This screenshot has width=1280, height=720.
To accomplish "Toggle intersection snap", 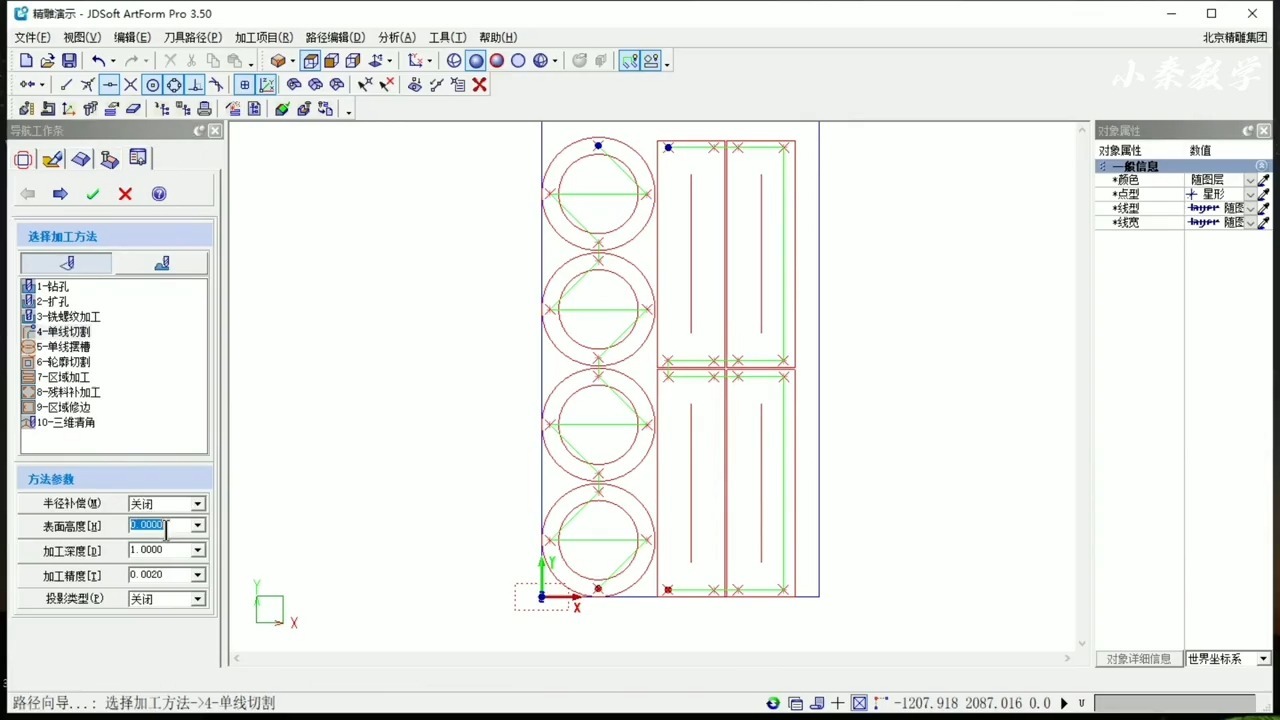I will (x=130, y=85).
